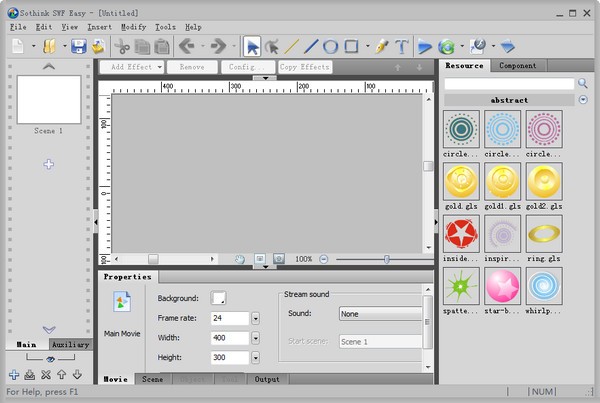Open the Background color swatch
The height and width of the screenshot is (403, 600).
point(218,298)
